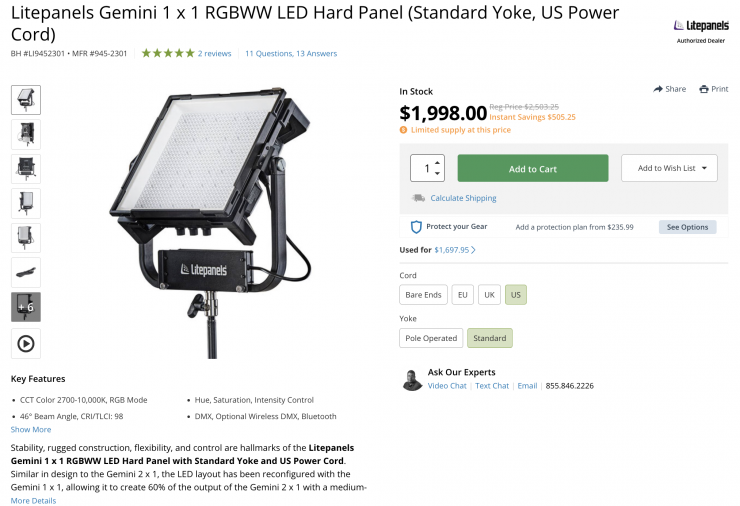The width and height of the screenshot is (740, 506).
Task: Click the Protect your Gear shield icon
Action: point(417,227)
